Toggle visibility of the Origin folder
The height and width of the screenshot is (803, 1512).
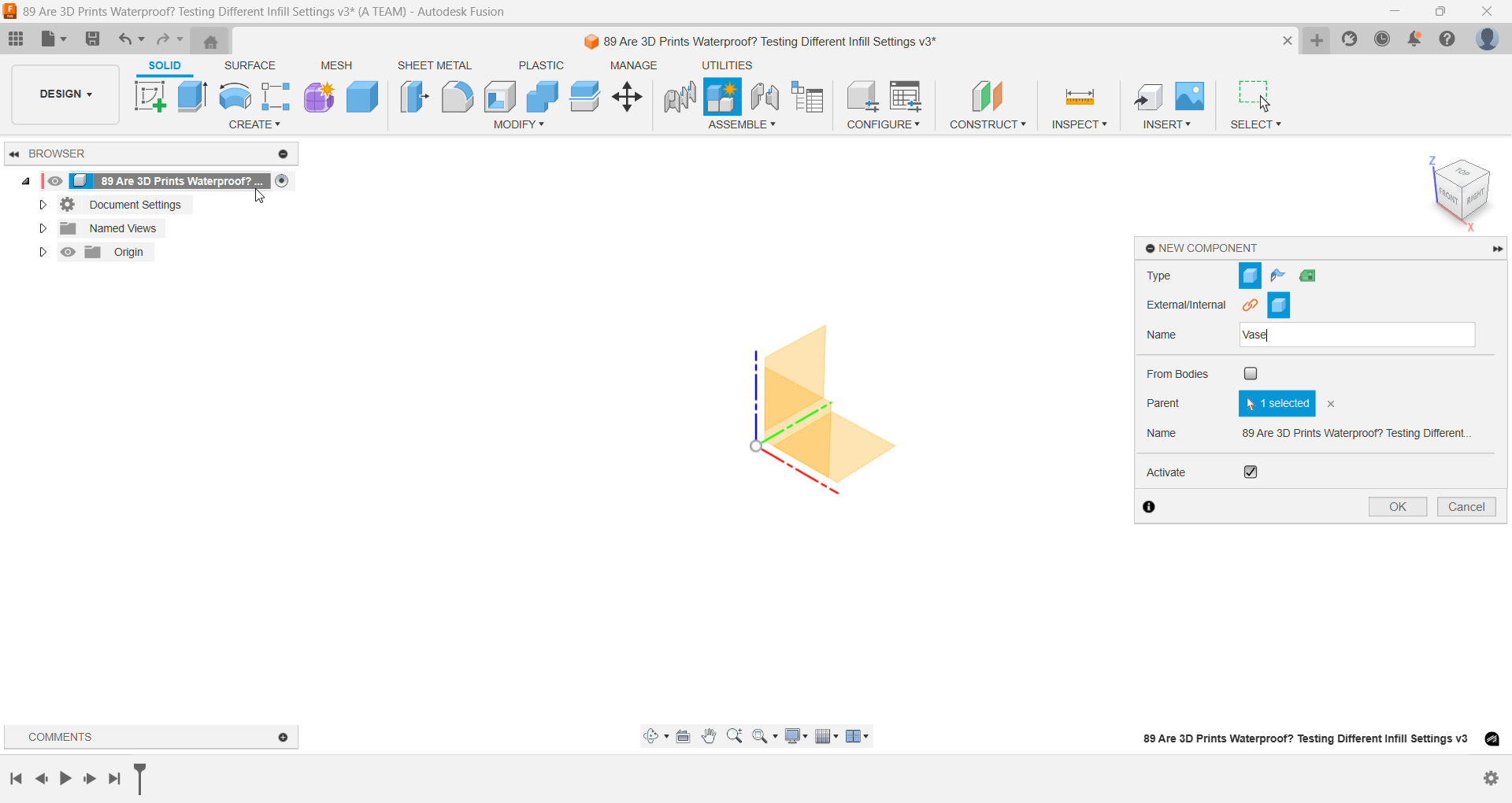coord(69,252)
